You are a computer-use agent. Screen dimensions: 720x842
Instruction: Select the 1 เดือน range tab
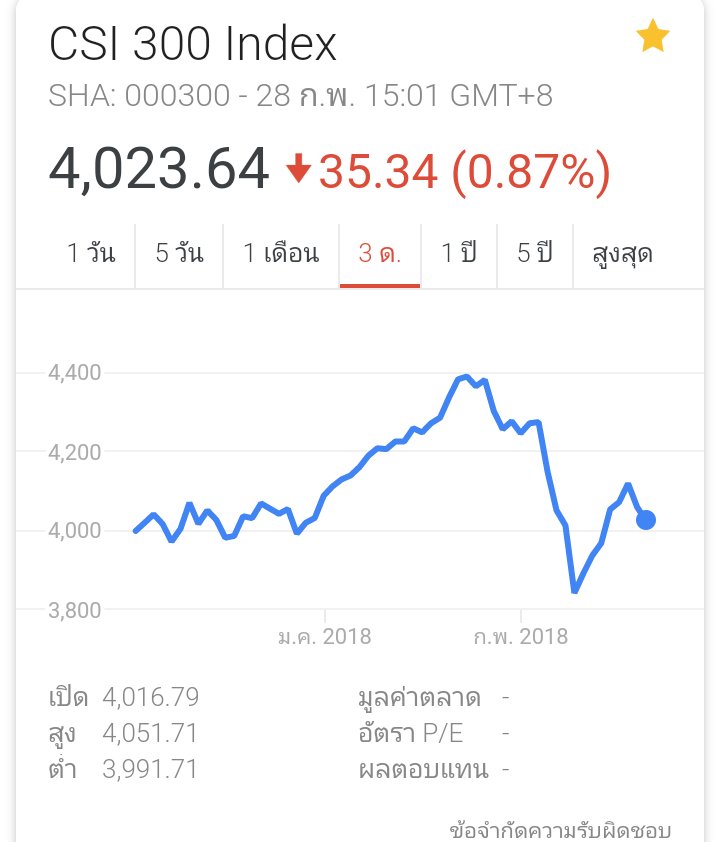pyautogui.click(x=281, y=253)
